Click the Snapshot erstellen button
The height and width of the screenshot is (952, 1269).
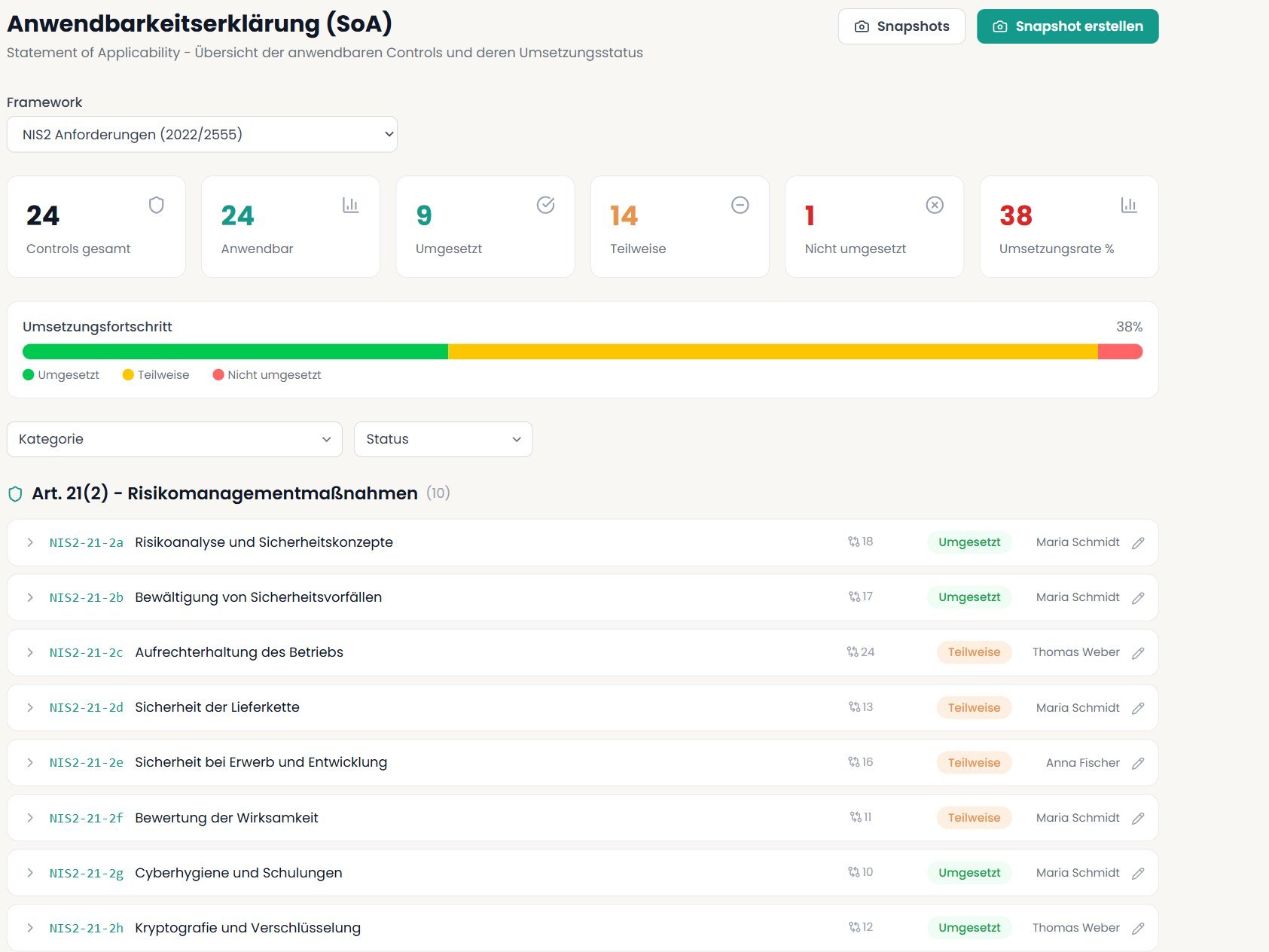pyautogui.click(x=1068, y=26)
